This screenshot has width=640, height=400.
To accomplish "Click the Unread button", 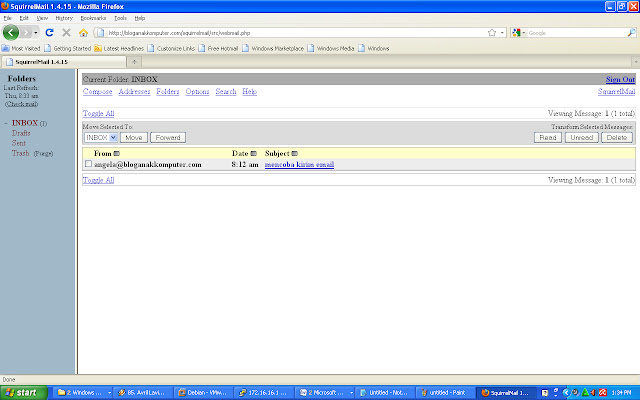I will point(582,138).
